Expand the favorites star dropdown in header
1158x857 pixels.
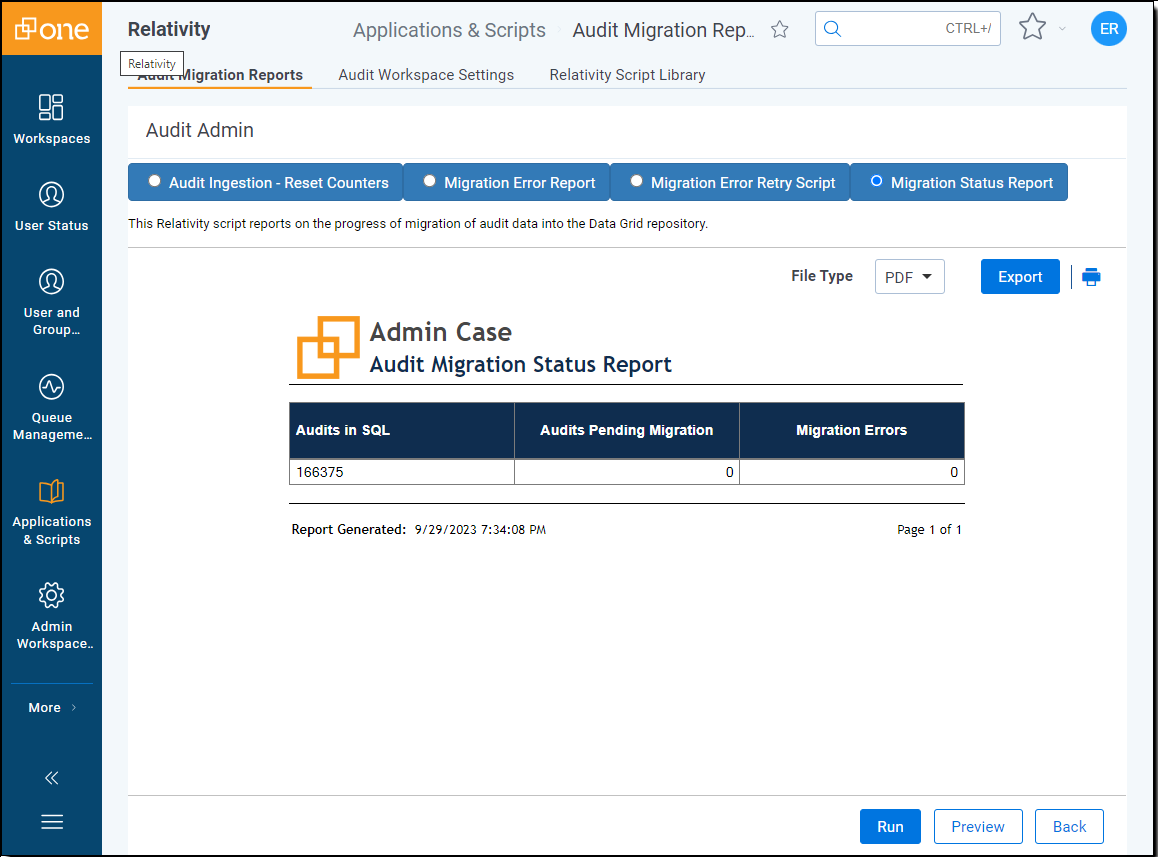[1062, 29]
